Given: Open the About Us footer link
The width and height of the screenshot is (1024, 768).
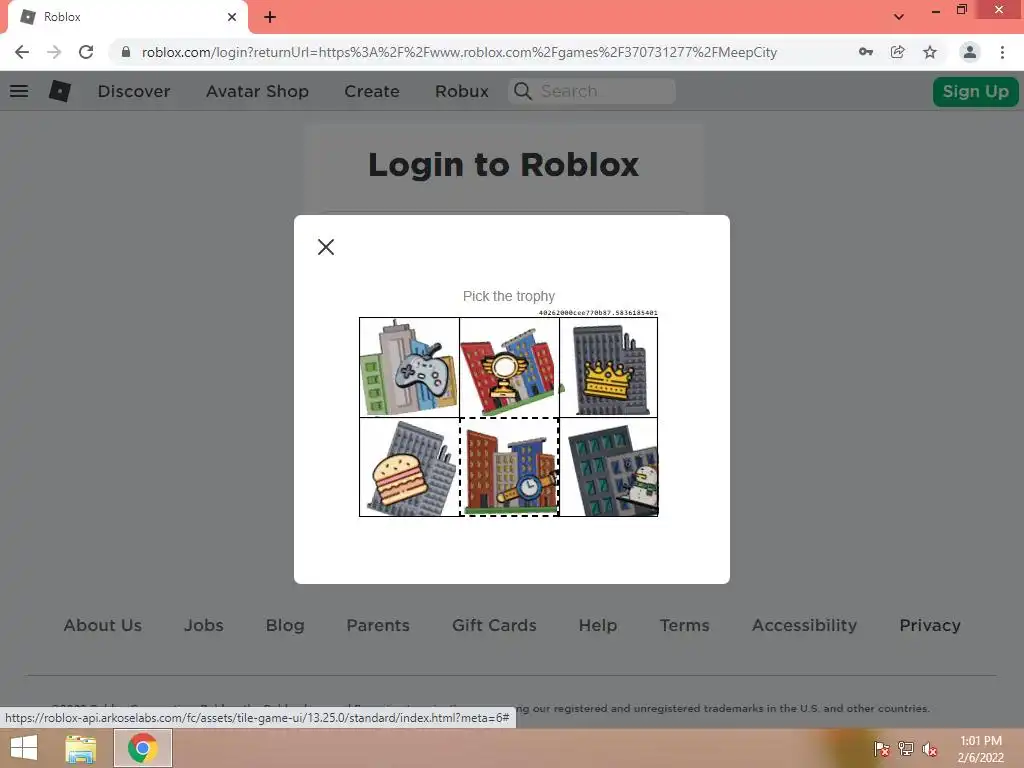Looking at the screenshot, I should coord(103,625).
